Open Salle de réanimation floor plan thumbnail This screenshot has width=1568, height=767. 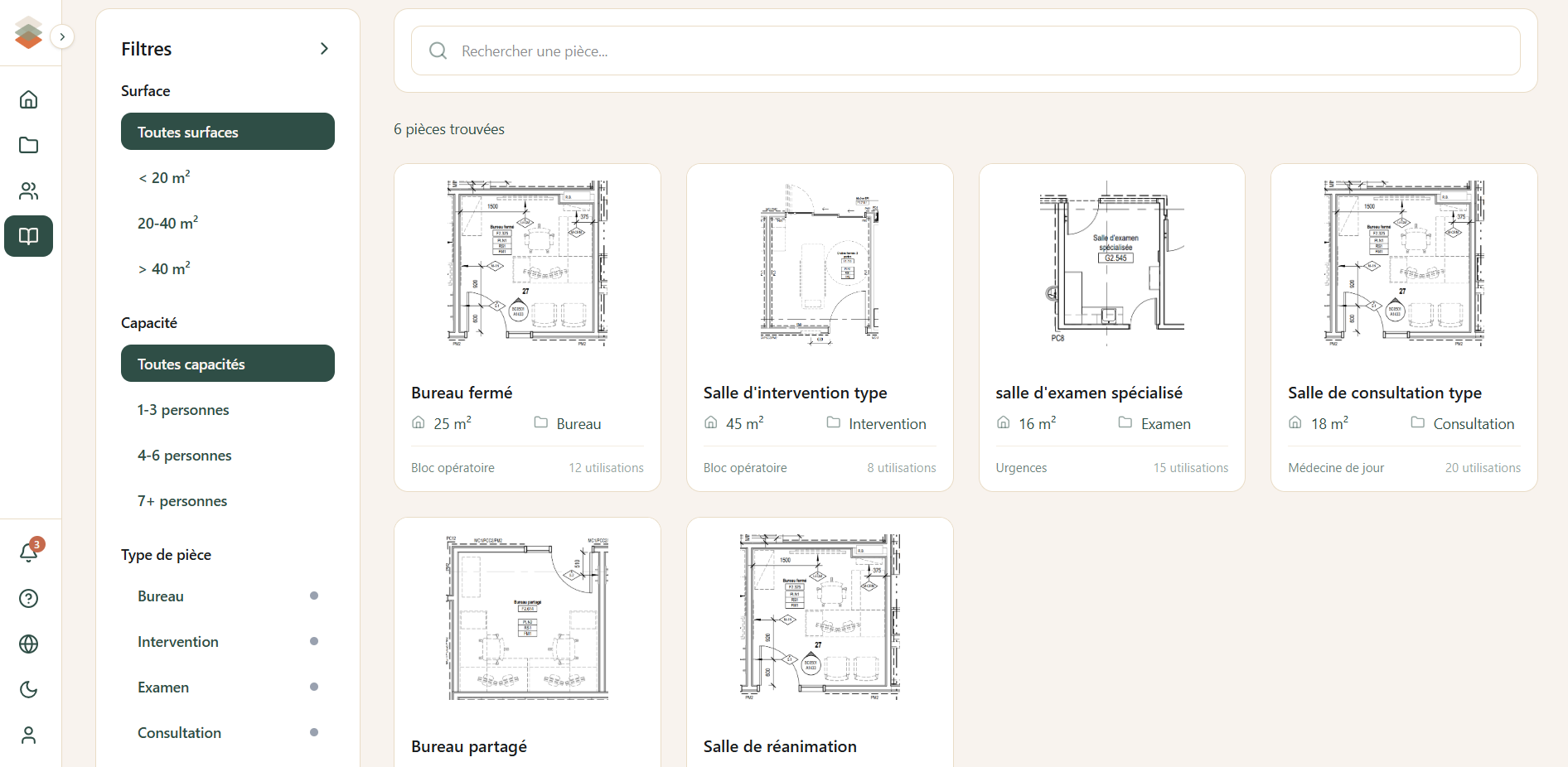(x=820, y=617)
